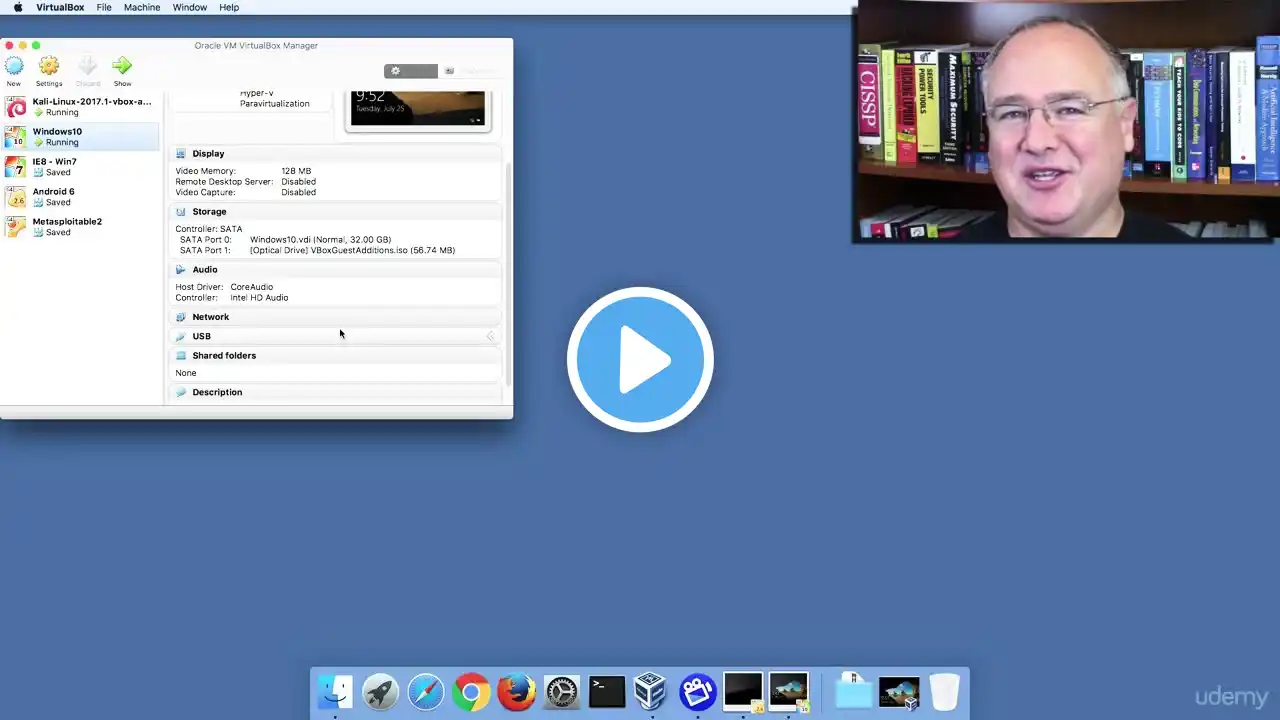Open Finder from the Dock
Screen dimensions: 1280x720
335,691
